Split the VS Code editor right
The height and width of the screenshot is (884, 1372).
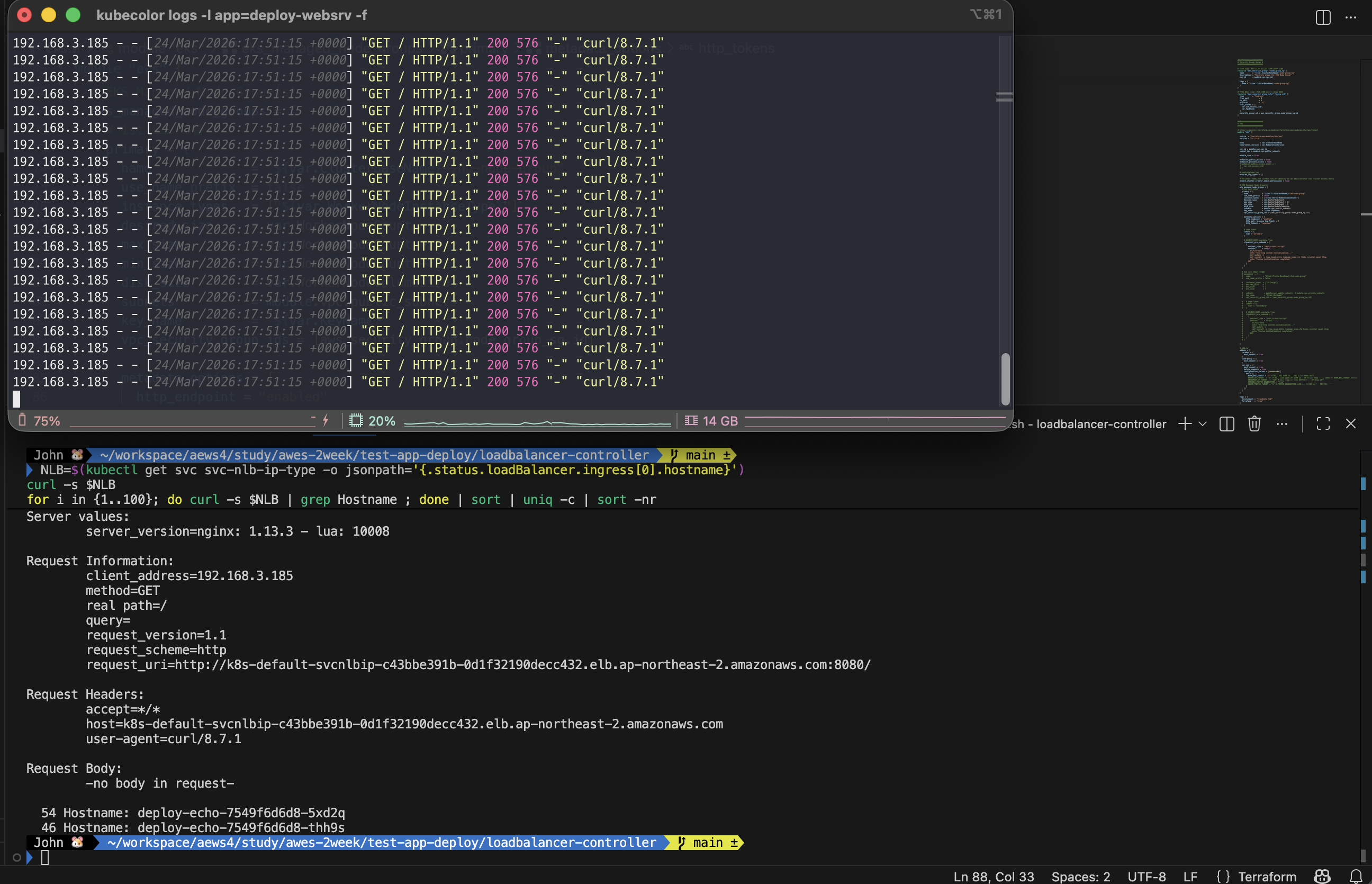click(1323, 17)
